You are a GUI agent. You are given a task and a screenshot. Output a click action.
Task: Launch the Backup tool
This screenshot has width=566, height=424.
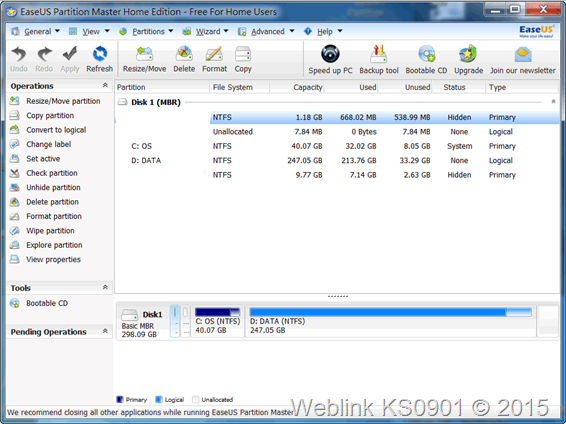tap(379, 60)
